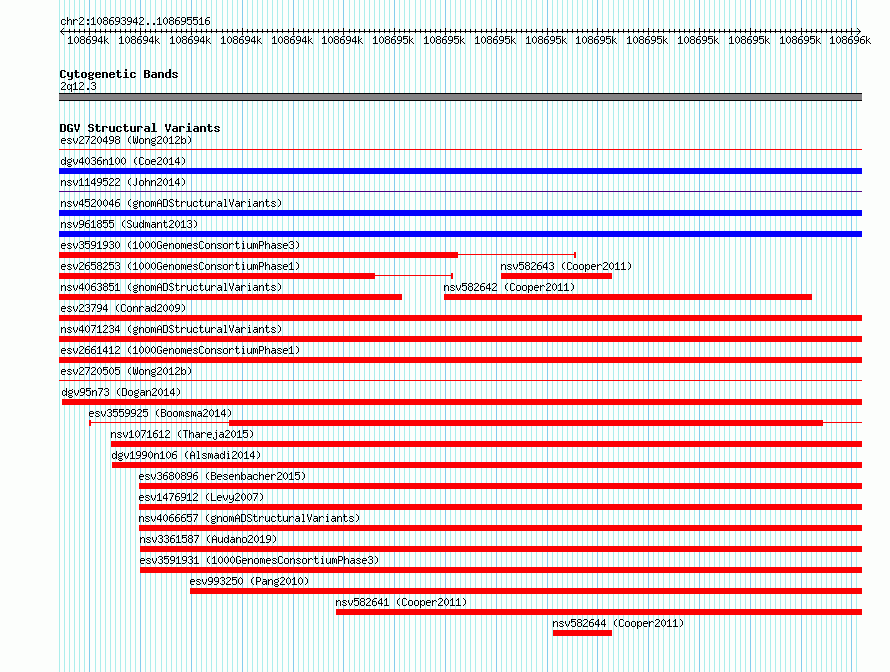Click the esv993250 red variant bar

[x=526, y=591]
